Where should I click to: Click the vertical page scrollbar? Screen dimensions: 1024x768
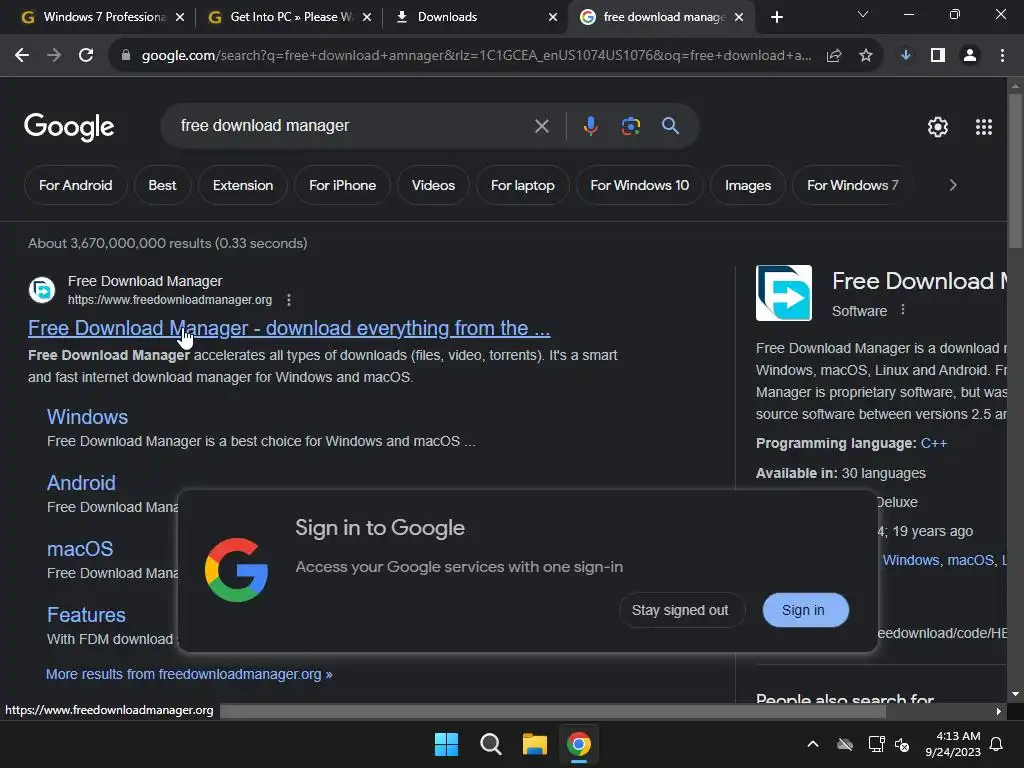click(x=1016, y=171)
